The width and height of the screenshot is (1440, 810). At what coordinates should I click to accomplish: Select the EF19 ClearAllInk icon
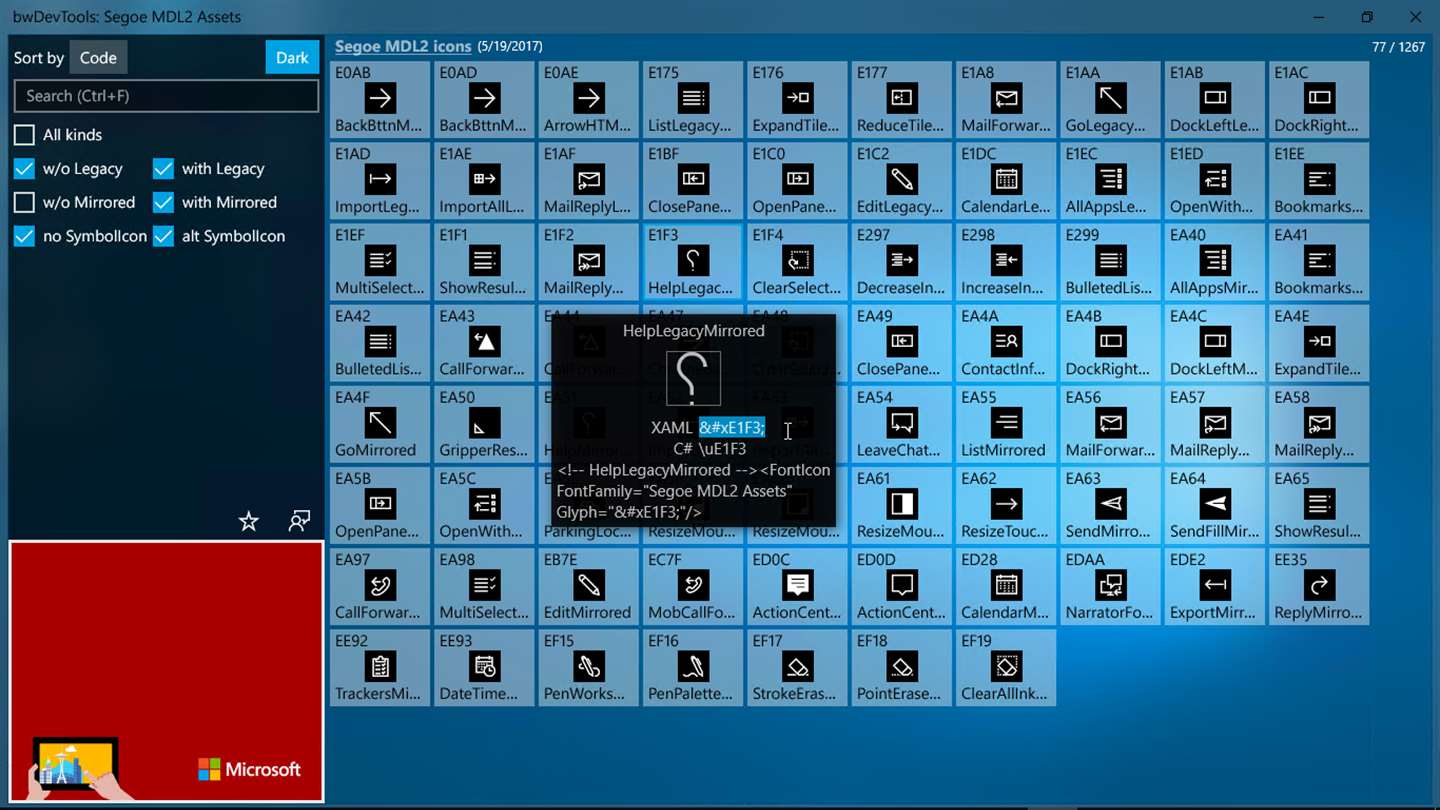(x=1006, y=667)
